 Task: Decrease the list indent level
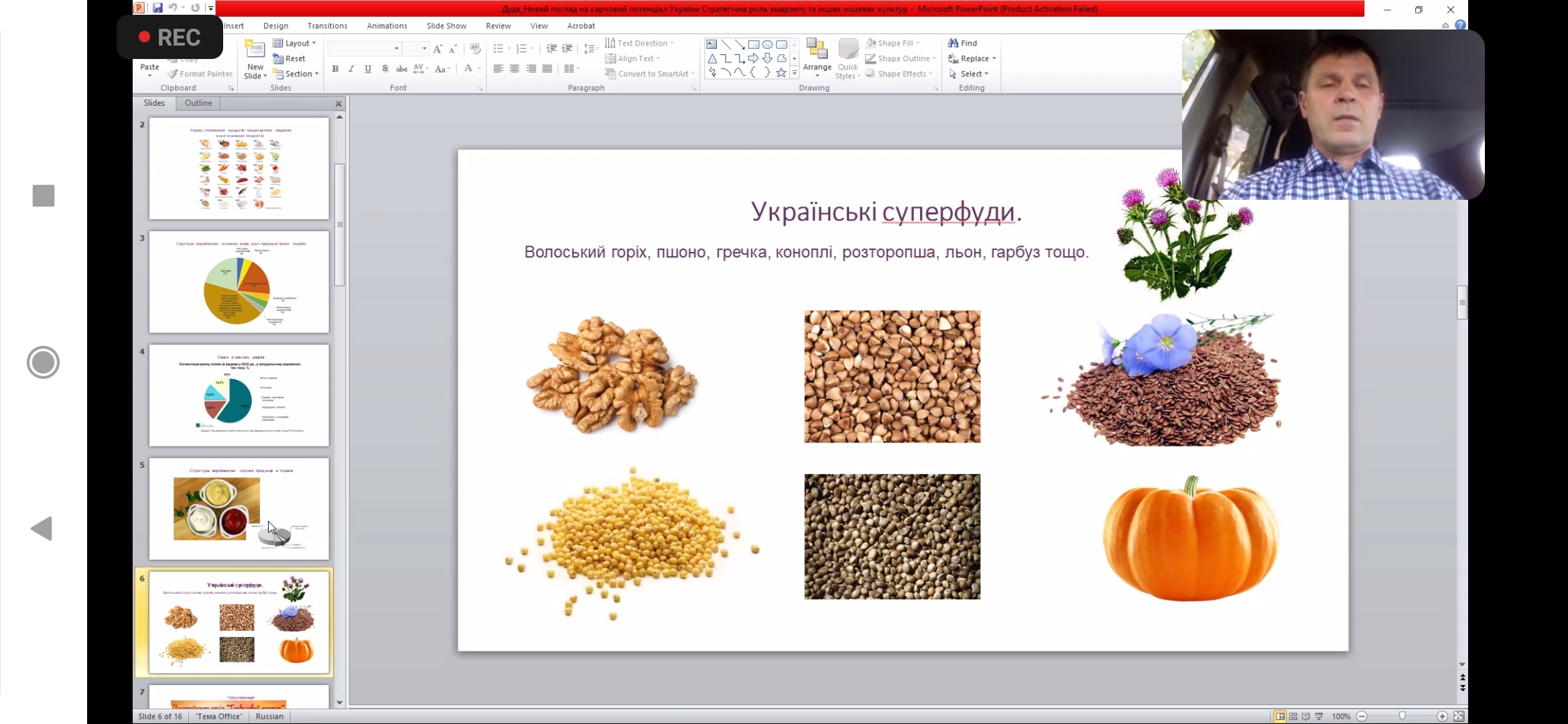tap(551, 49)
